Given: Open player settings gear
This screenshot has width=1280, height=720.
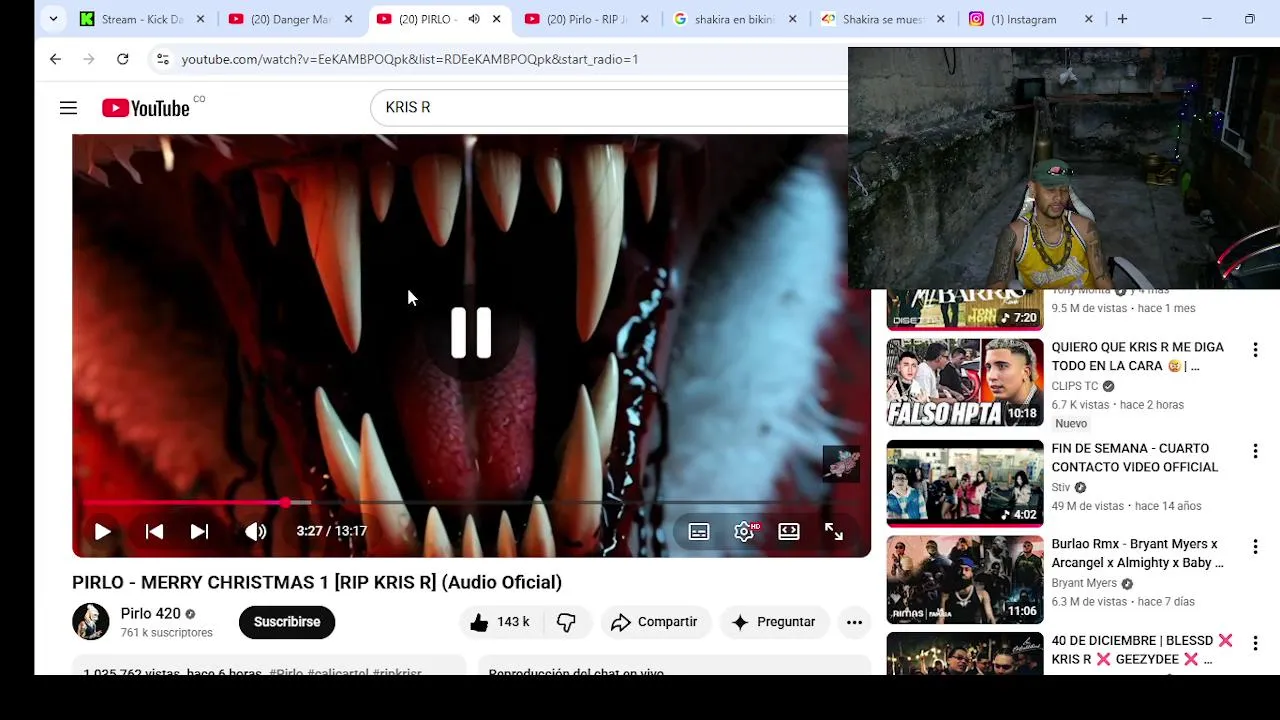Looking at the screenshot, I should click(x=744, y=531).
